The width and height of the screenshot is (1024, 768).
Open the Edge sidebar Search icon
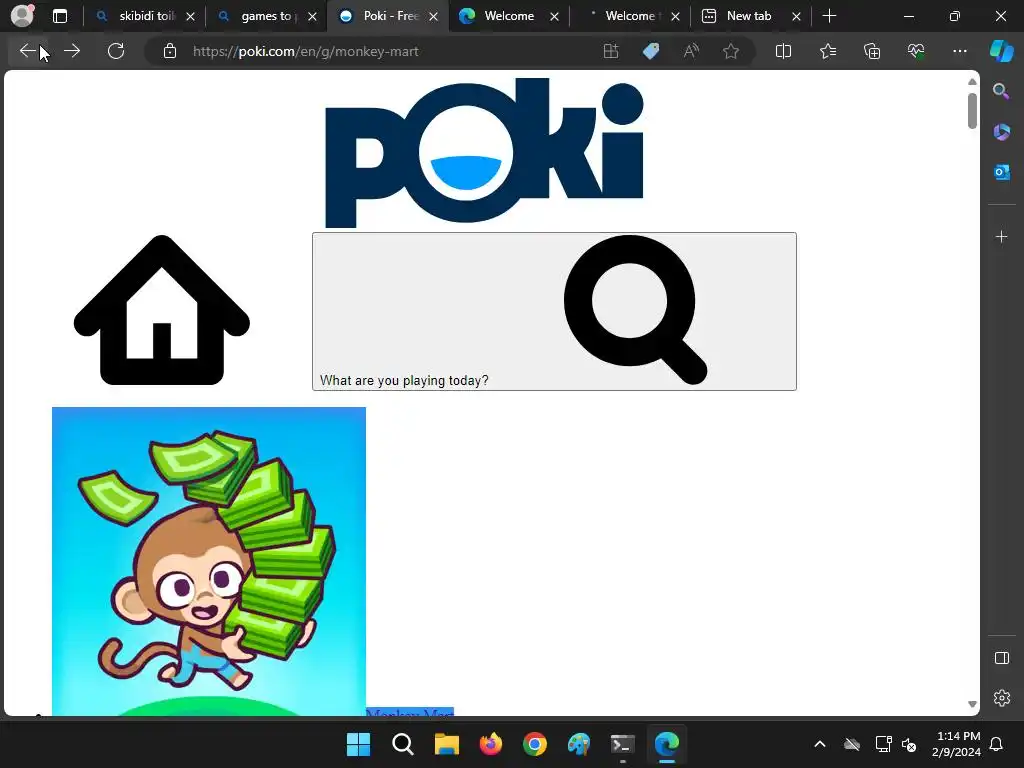1002,91
